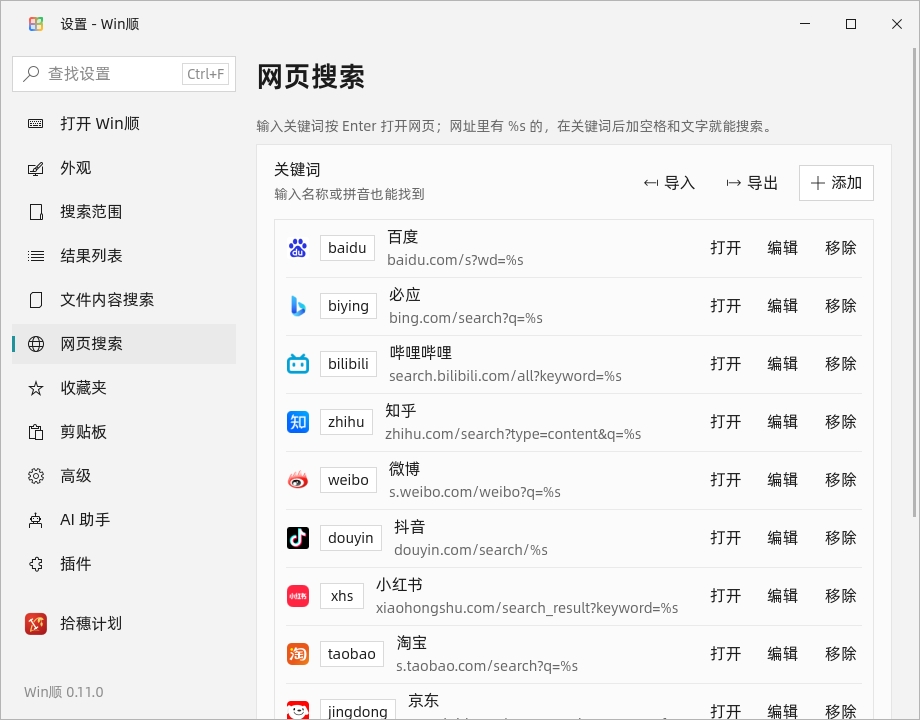Click 打开 for the biying entry

coord(726,306)
